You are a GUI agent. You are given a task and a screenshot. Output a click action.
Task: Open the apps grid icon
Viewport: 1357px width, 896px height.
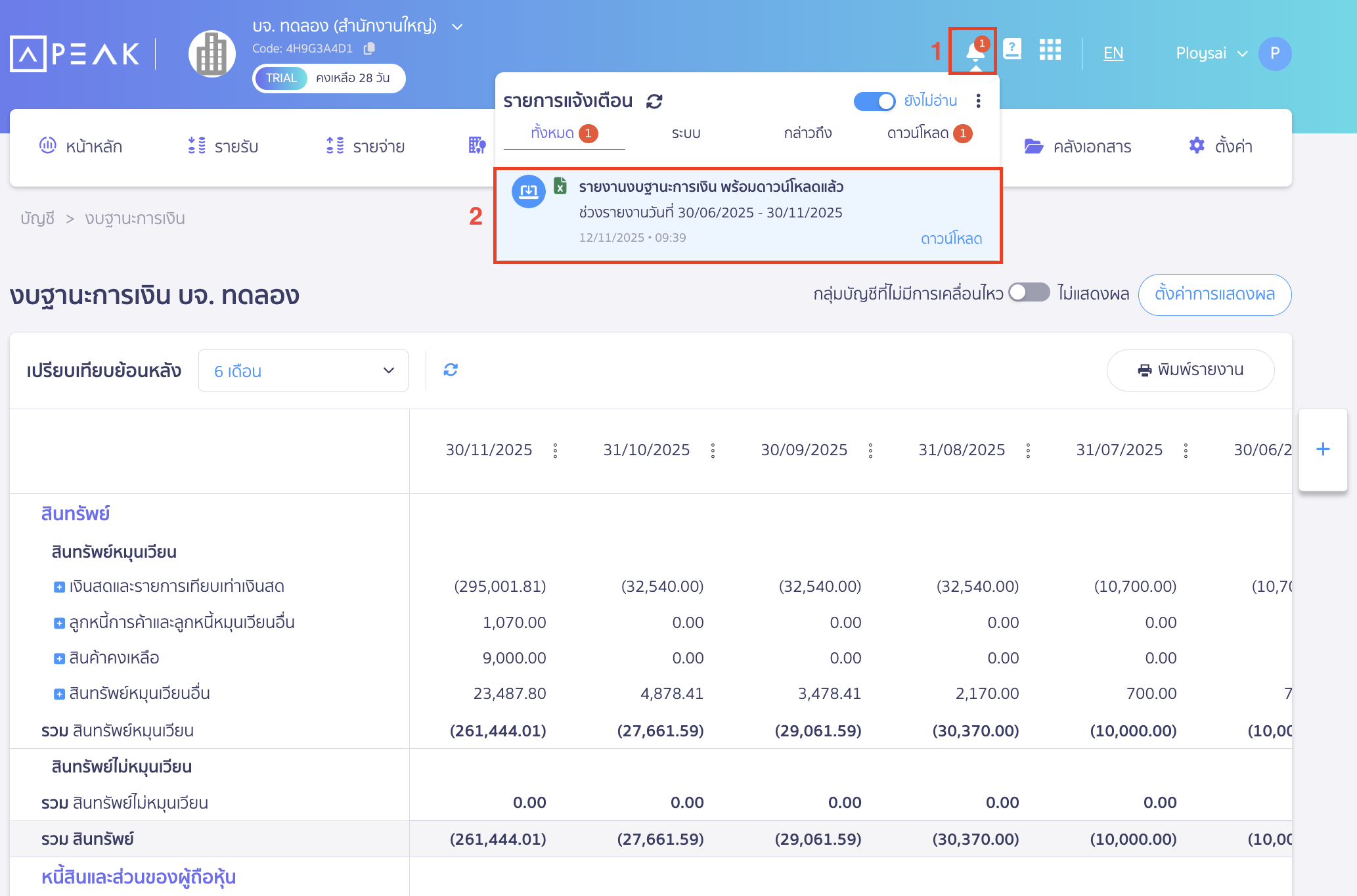click(x=1050, y=49)
